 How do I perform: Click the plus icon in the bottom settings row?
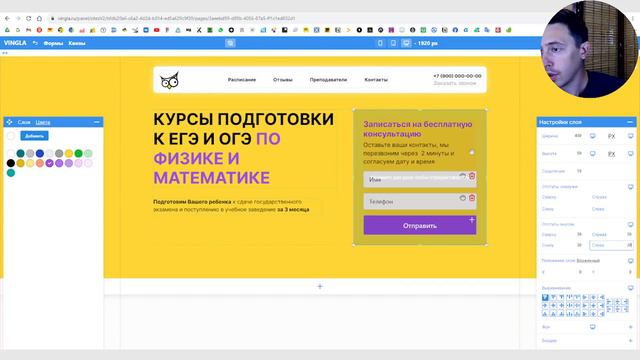point(630,340)
